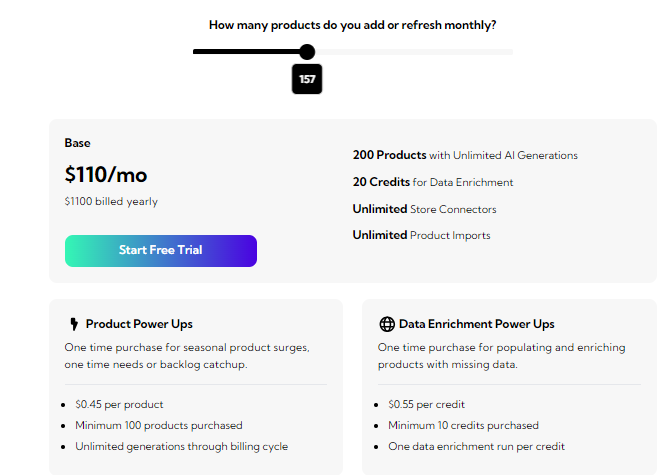Viewport: 670px width, 475px height.
Task: Click the $0.55 per credit bullet
Action: tap(426, 405)
